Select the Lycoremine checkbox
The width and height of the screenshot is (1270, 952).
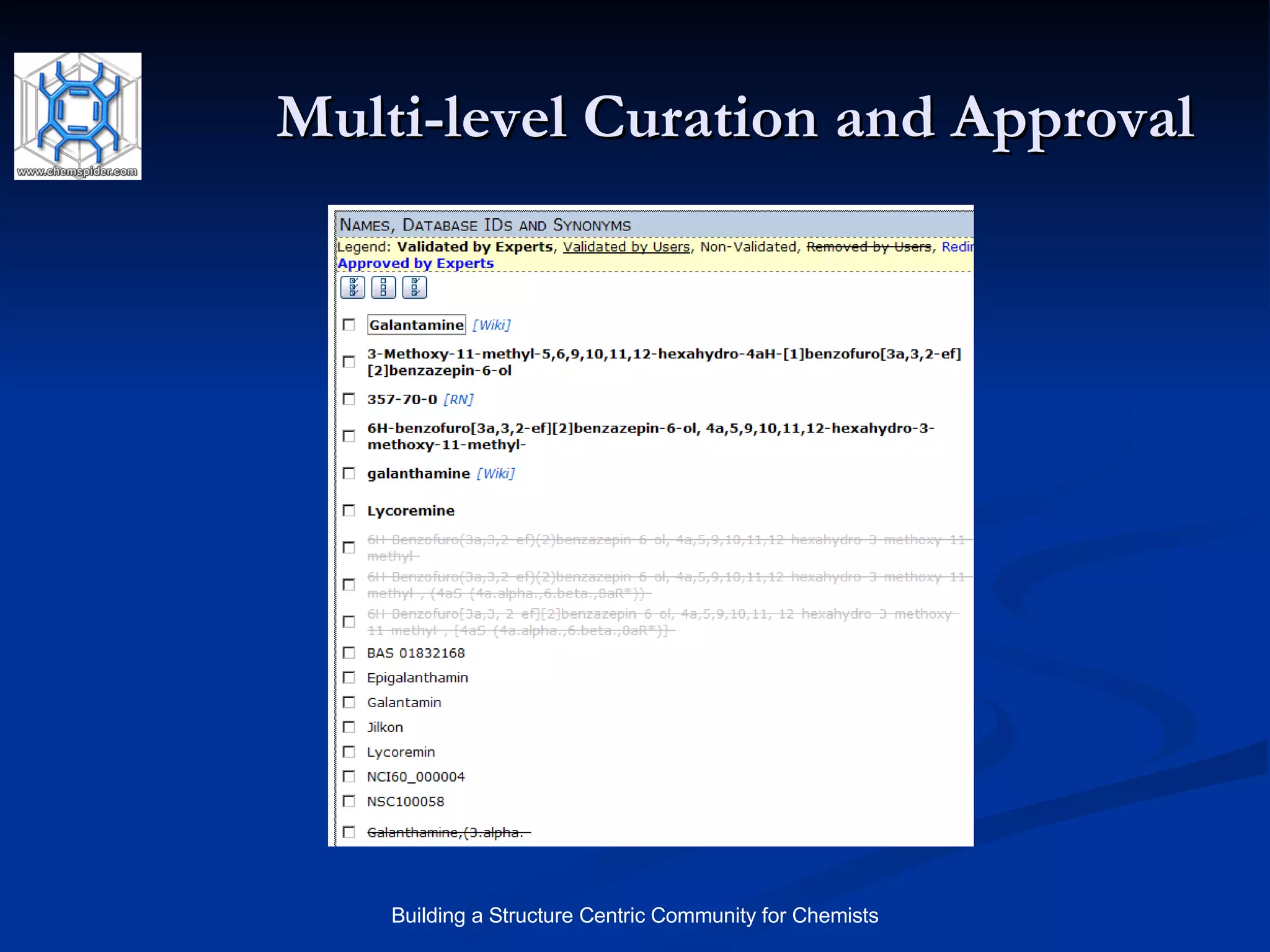coord(349,511)
